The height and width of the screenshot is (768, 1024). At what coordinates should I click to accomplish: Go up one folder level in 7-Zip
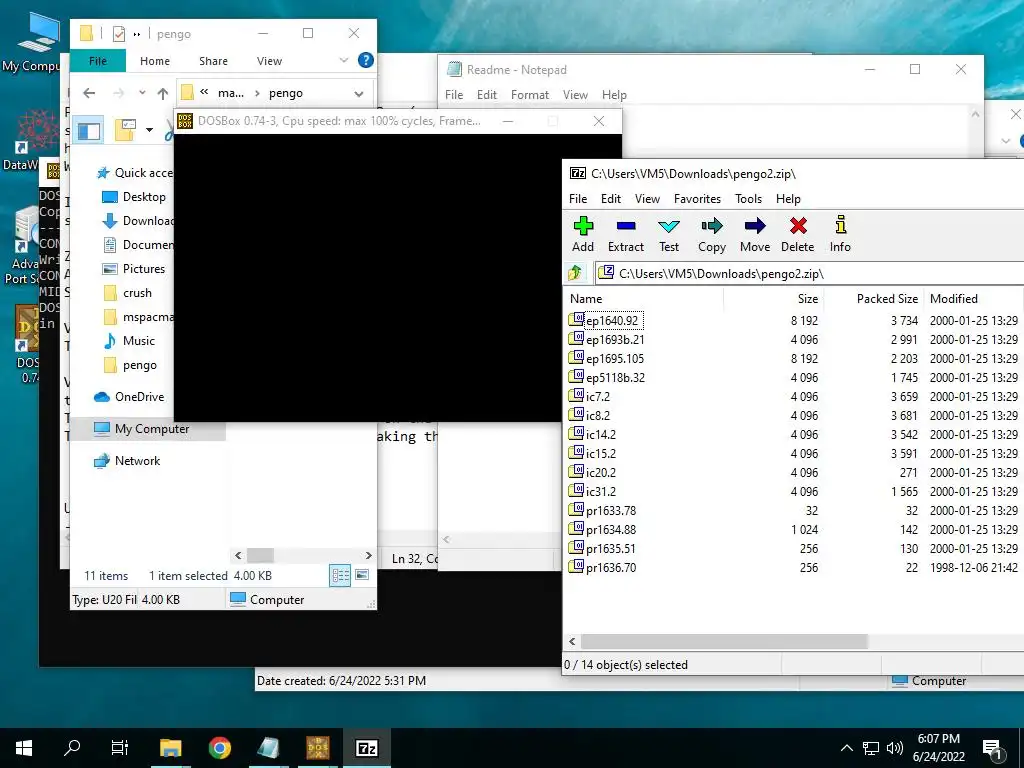575,273
